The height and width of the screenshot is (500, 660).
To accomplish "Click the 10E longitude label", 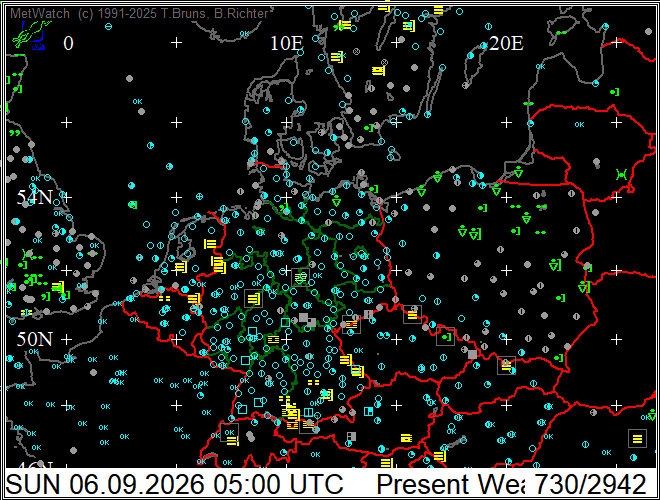I will pos(287,43).
